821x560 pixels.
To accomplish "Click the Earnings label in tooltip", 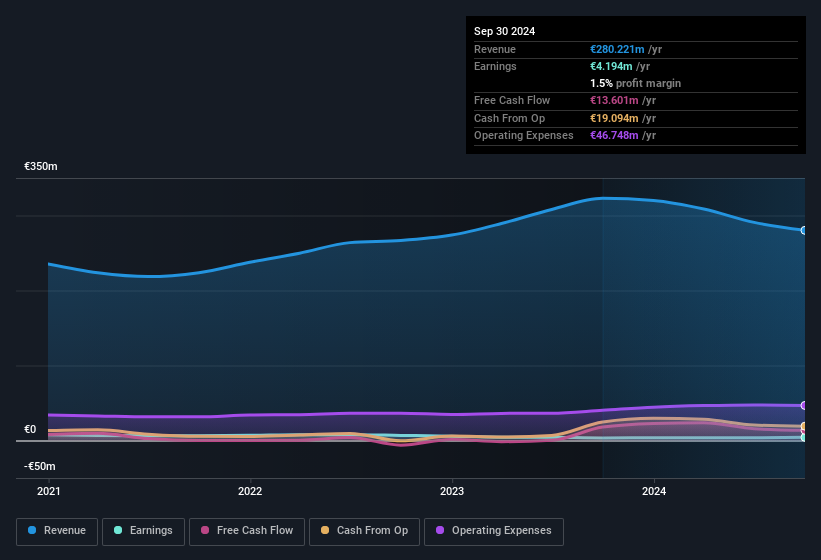I will 495,66.
